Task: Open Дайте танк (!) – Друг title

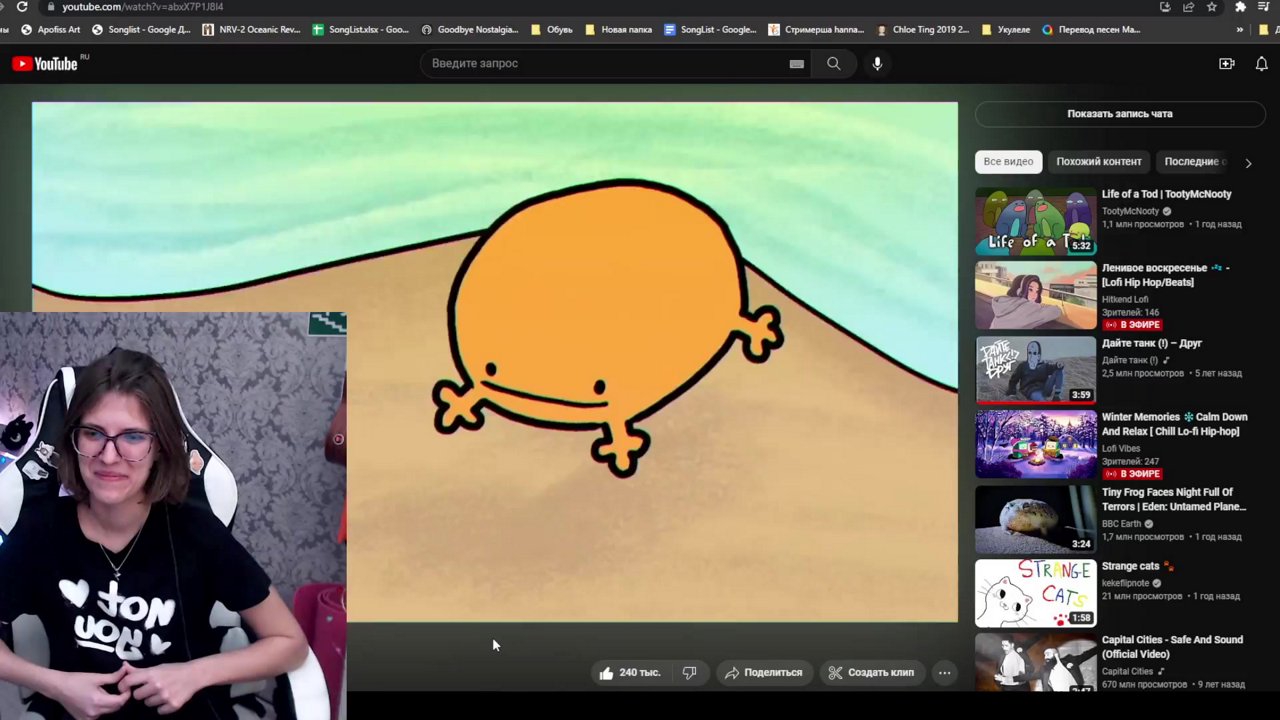Action: click(x=1152, y=343)
